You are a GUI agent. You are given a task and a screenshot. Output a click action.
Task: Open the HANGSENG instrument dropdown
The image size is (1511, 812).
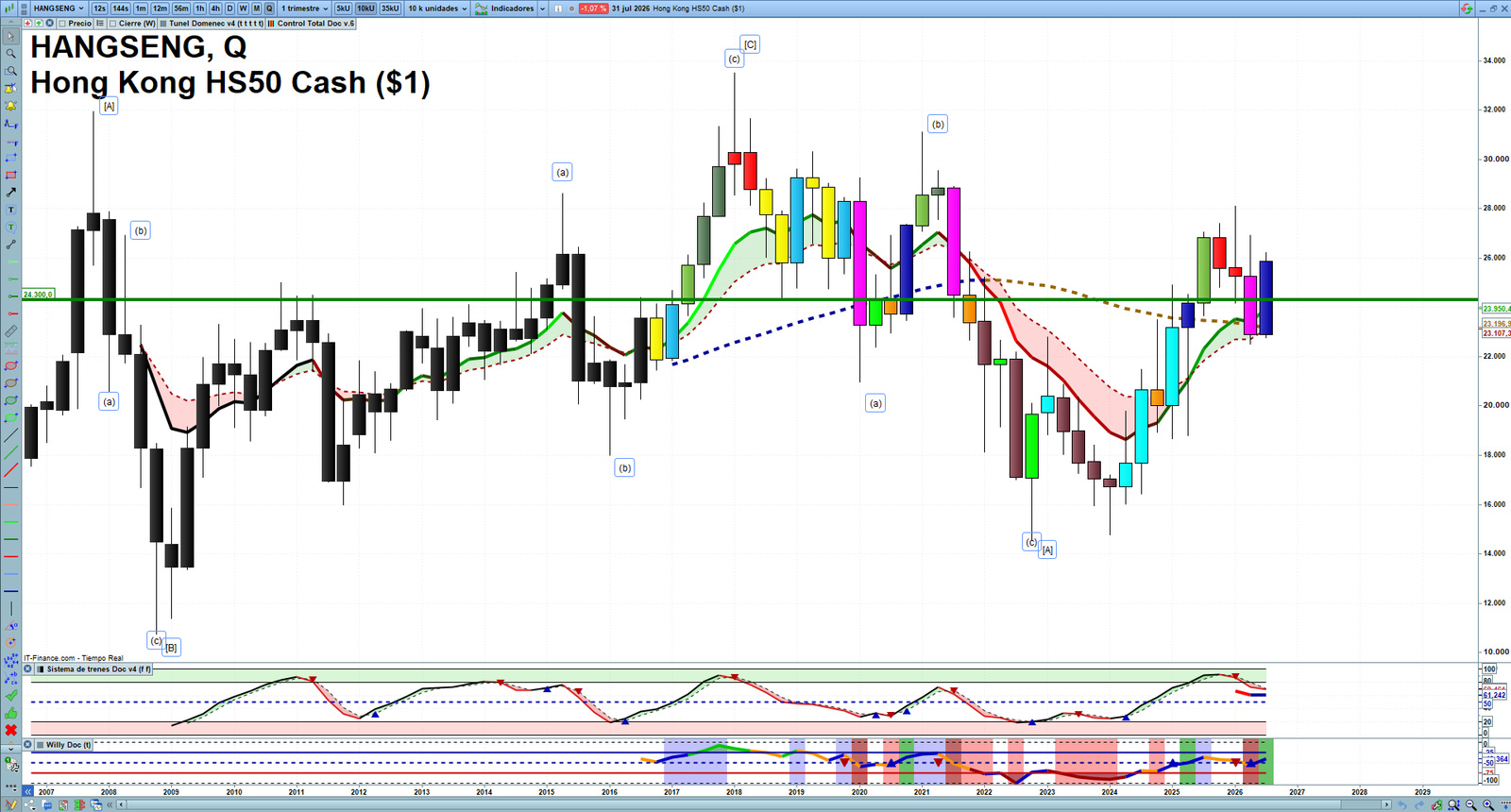pyautogui.click(x=58, y=8)
